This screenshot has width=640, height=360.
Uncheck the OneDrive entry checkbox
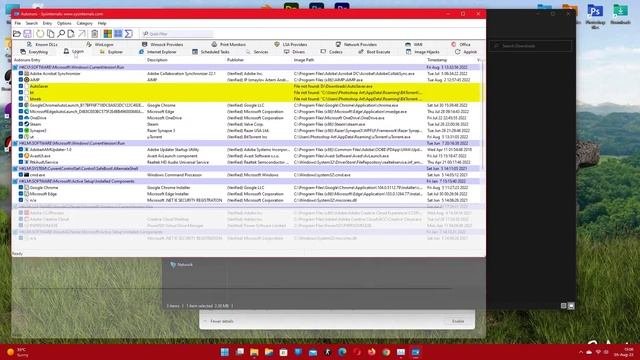[21, 118]
